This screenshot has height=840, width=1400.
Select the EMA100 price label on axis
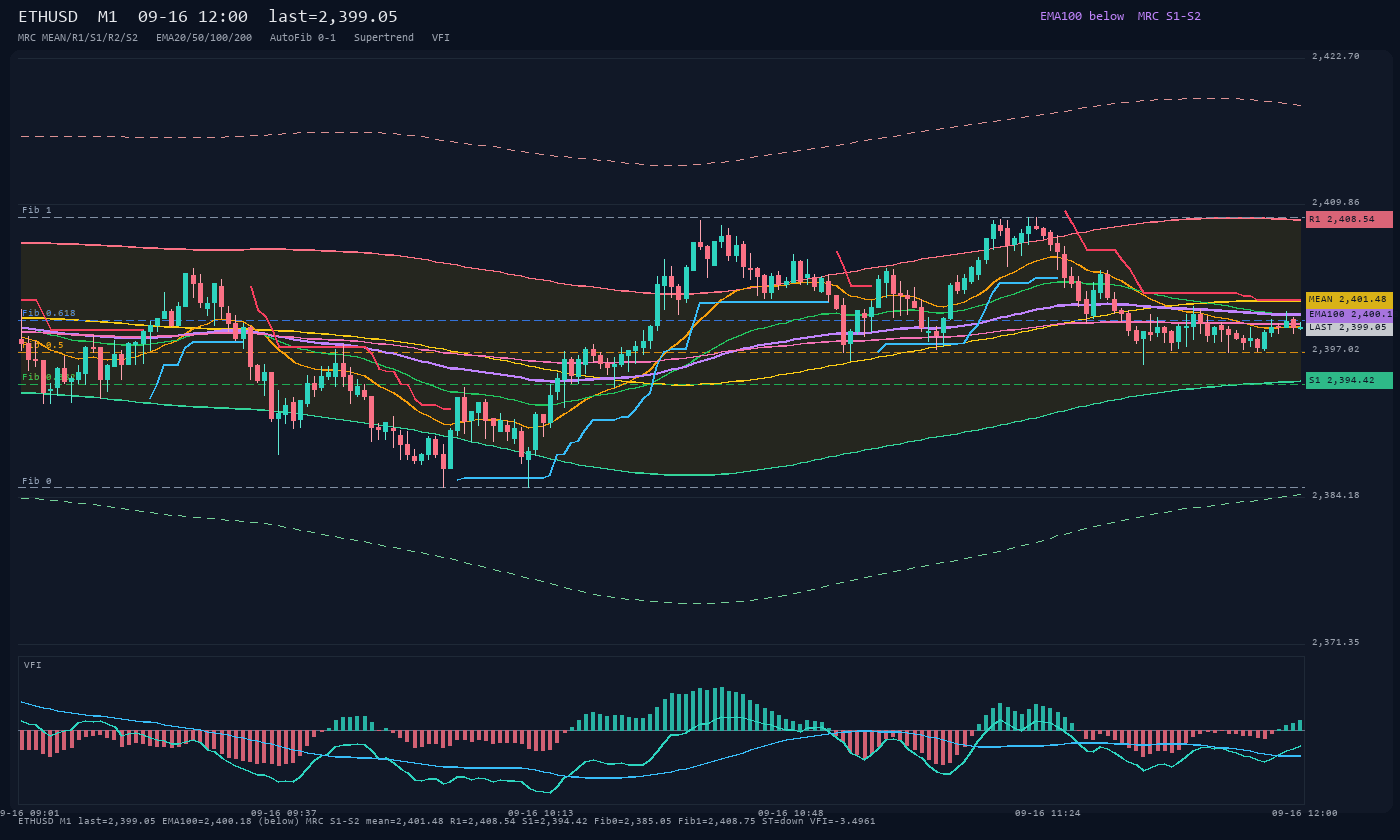1349,314
